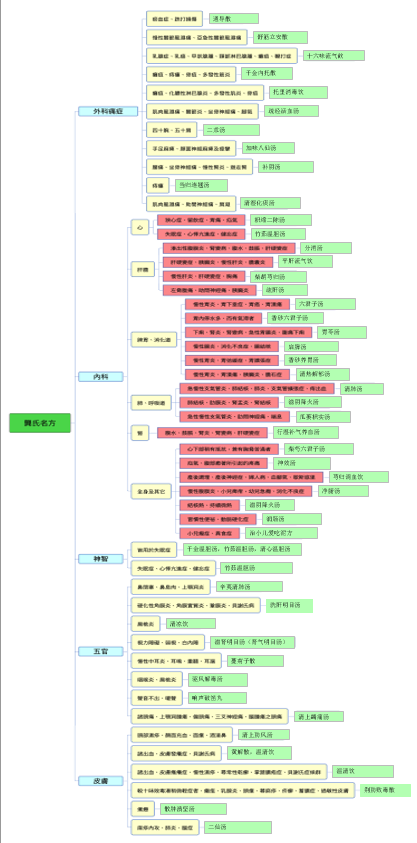Click the 二术汤 formula node
The image size is (417, 843).
[232, 130]
